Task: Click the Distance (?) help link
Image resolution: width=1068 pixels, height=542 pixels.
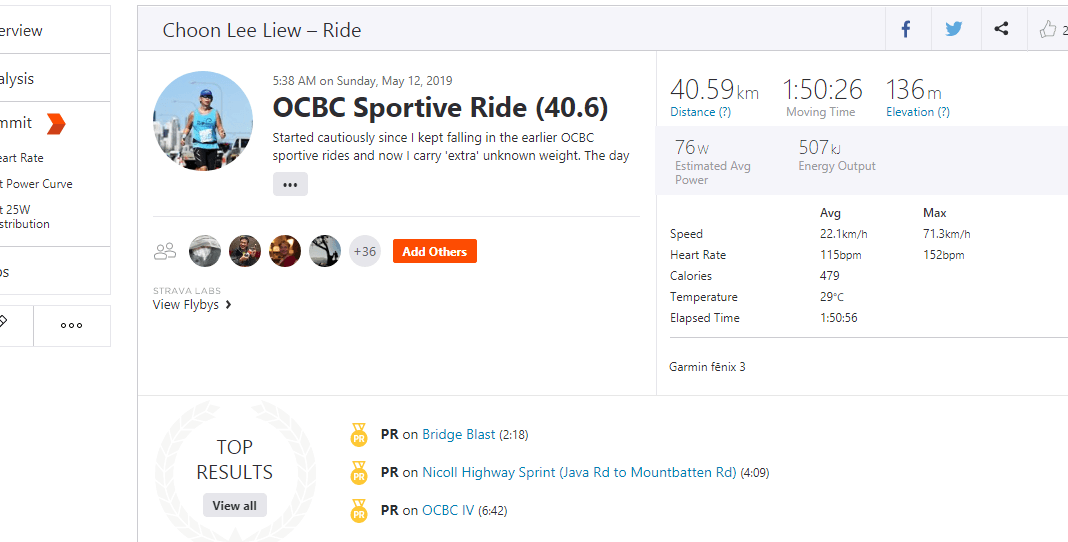Action: (x=700, y=112)
